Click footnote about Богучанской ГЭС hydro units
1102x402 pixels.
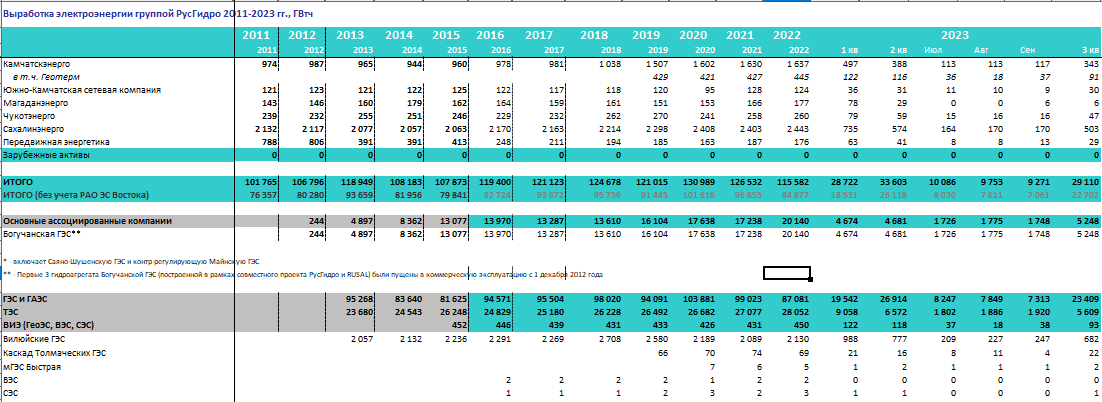303,274
